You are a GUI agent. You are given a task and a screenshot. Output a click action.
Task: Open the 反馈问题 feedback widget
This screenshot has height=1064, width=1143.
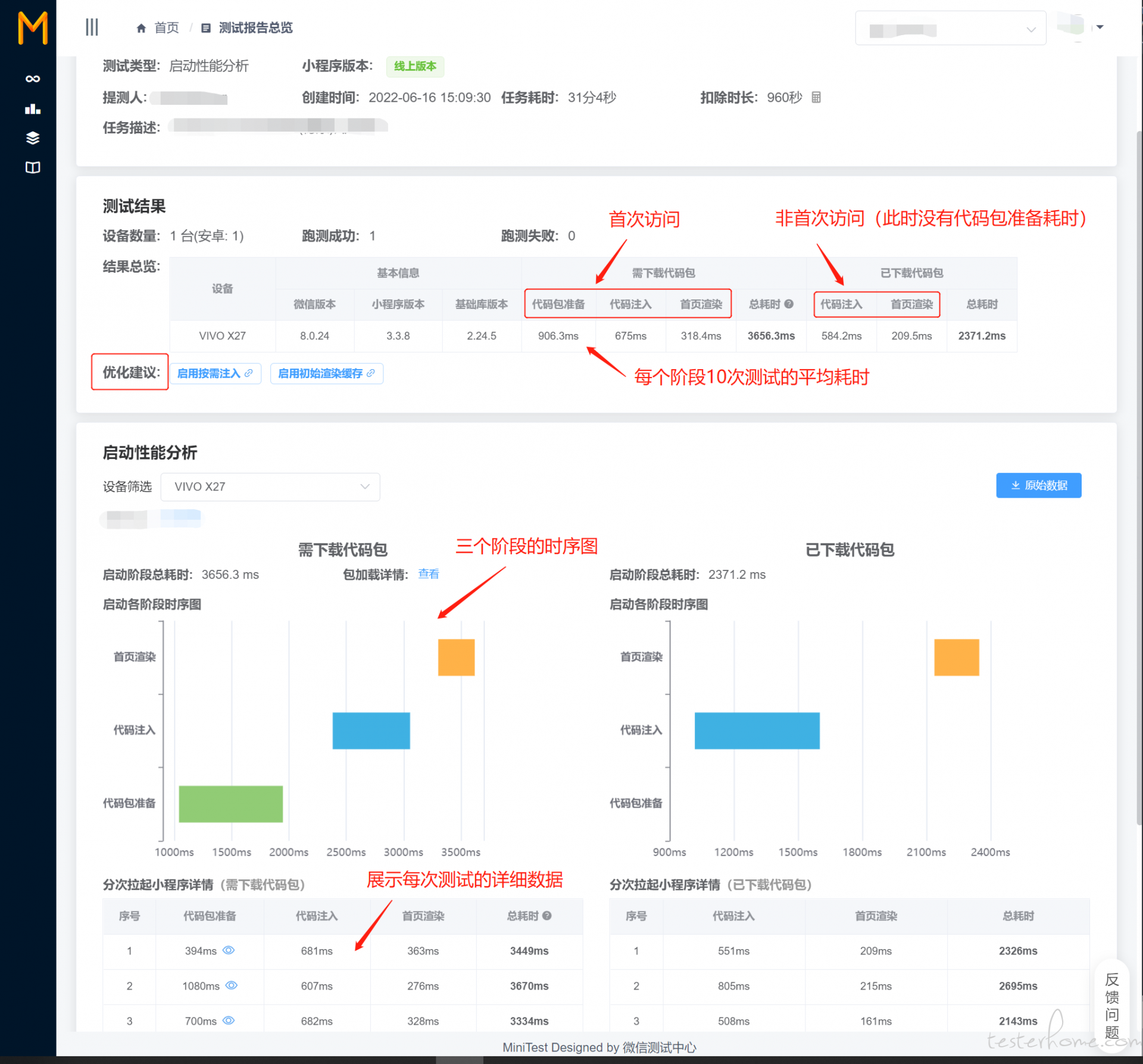[1112, 1006]
